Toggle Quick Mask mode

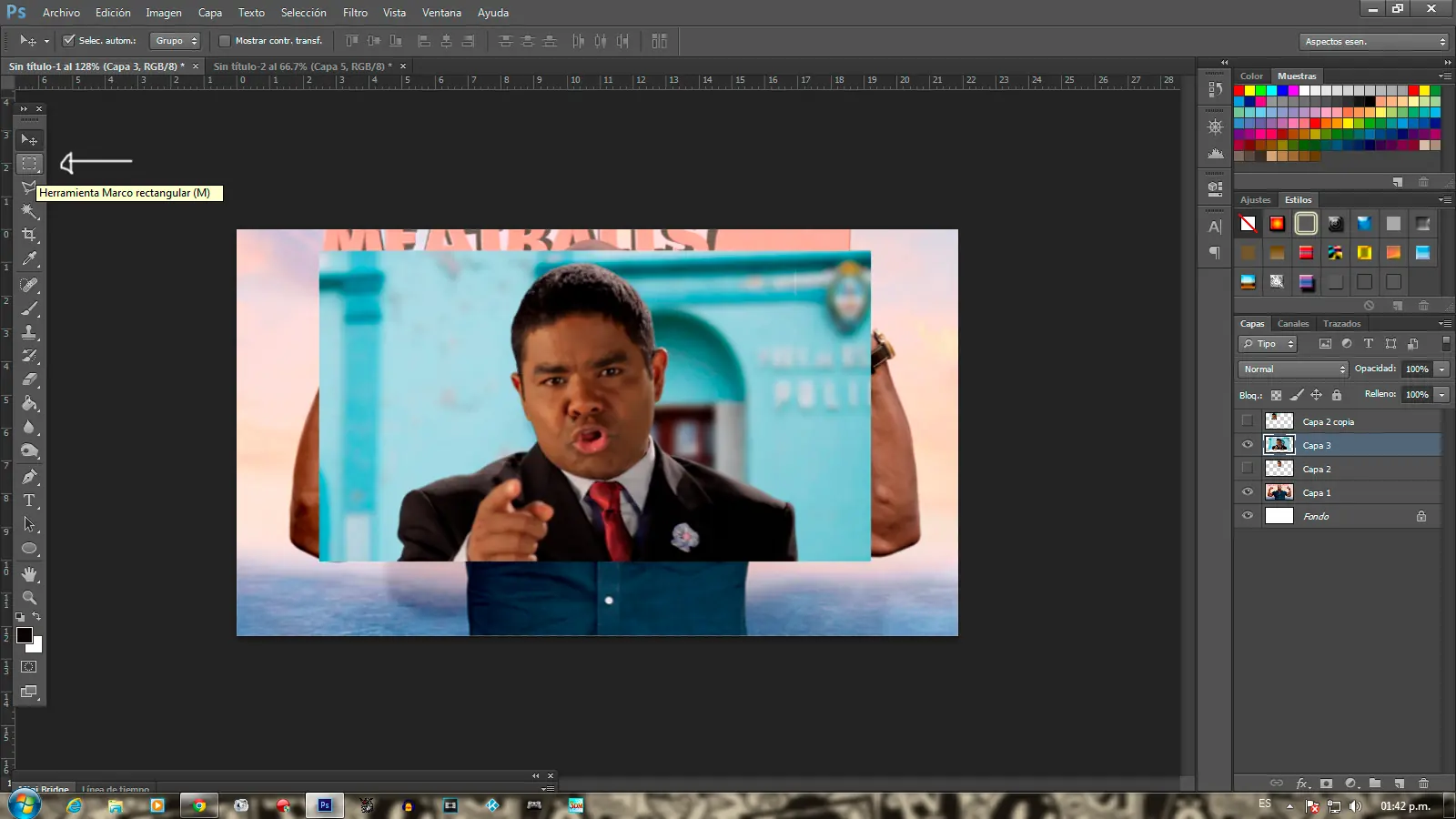pos(29,667)
